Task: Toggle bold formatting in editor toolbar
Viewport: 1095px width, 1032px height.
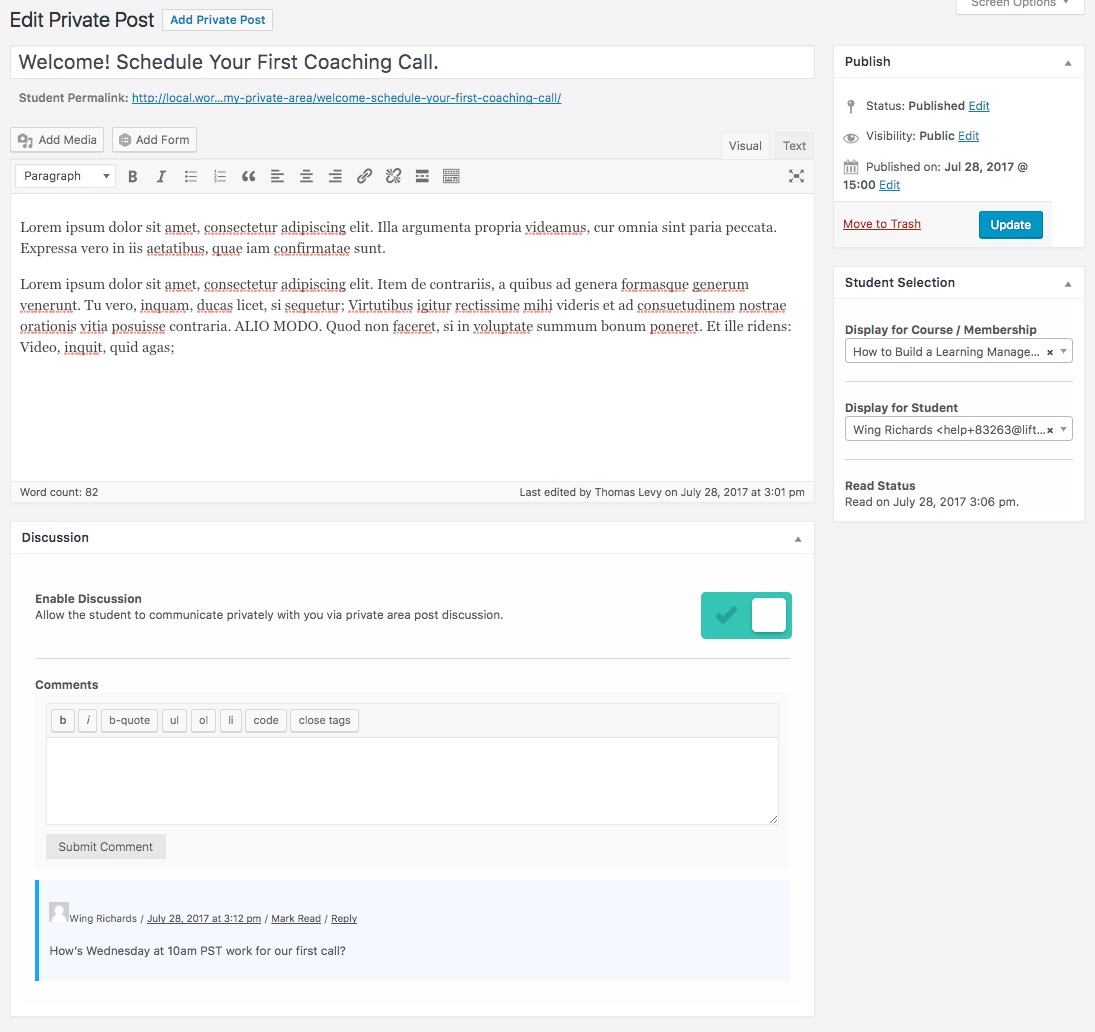Action: pyautogui.click(x=132, y=177)
